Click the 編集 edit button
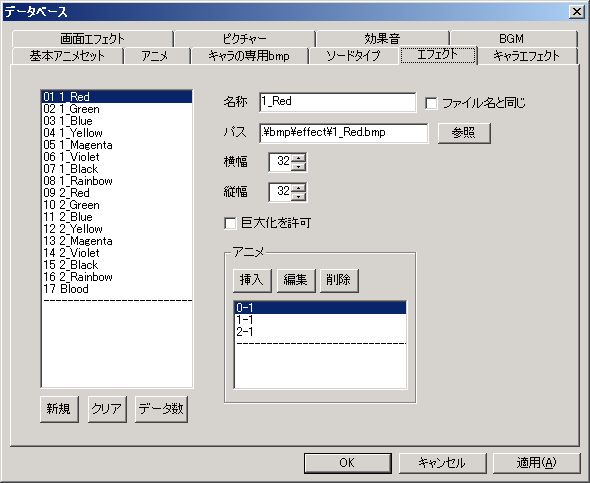 pos(296,280)
